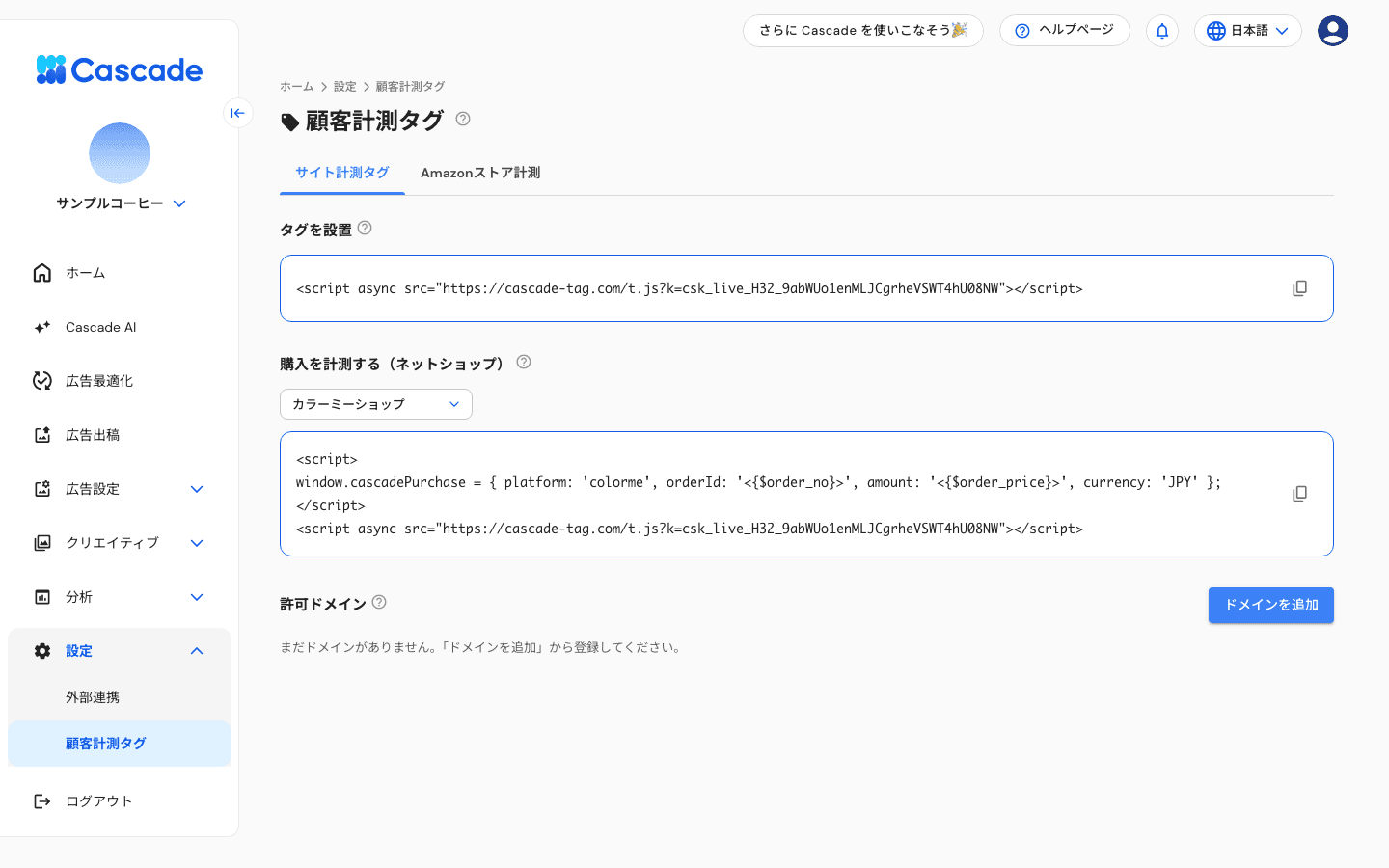1389x868 pixels.
Task: Open the サンプルコーヒー account avatar
Action: click(120, 153)
